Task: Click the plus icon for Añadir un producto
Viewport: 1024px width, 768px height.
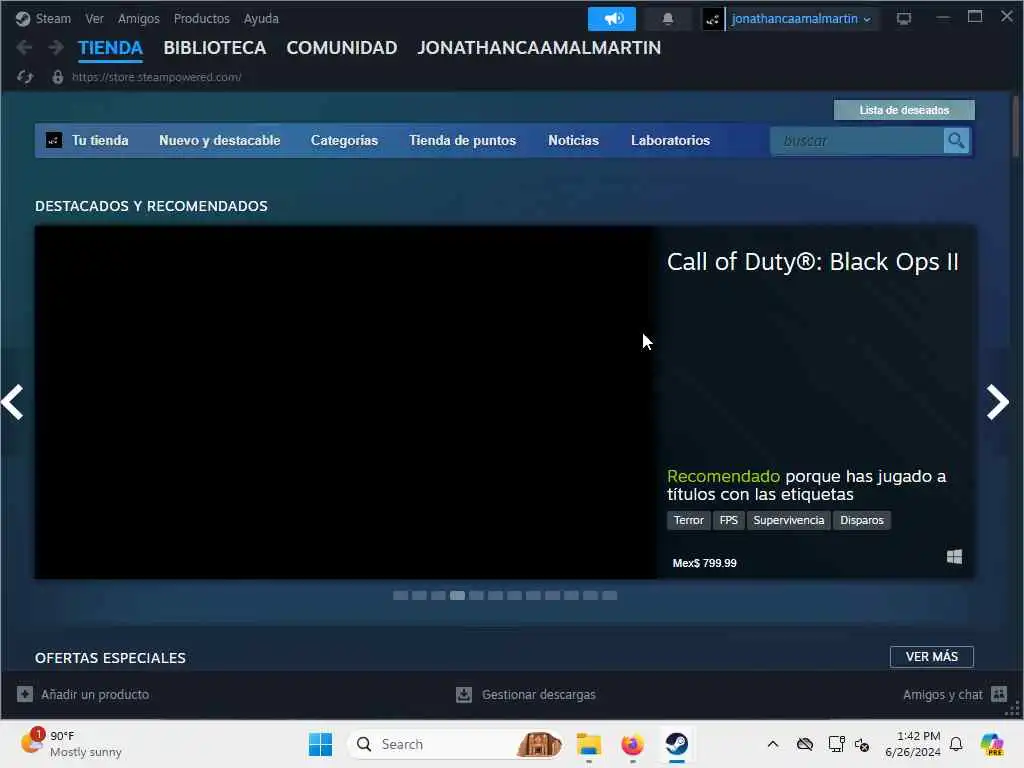Action: pyautogui.click(x=25, y=694)
